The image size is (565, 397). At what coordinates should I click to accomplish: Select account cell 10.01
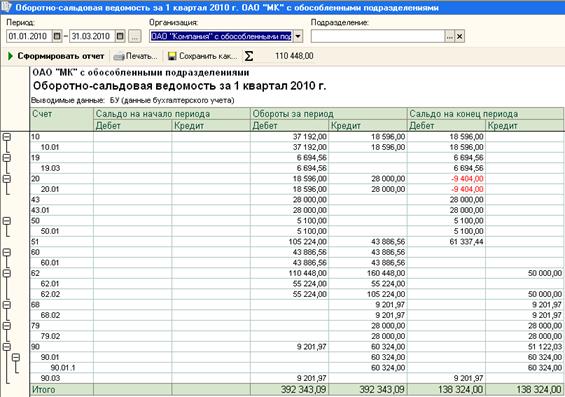[62, 147]
